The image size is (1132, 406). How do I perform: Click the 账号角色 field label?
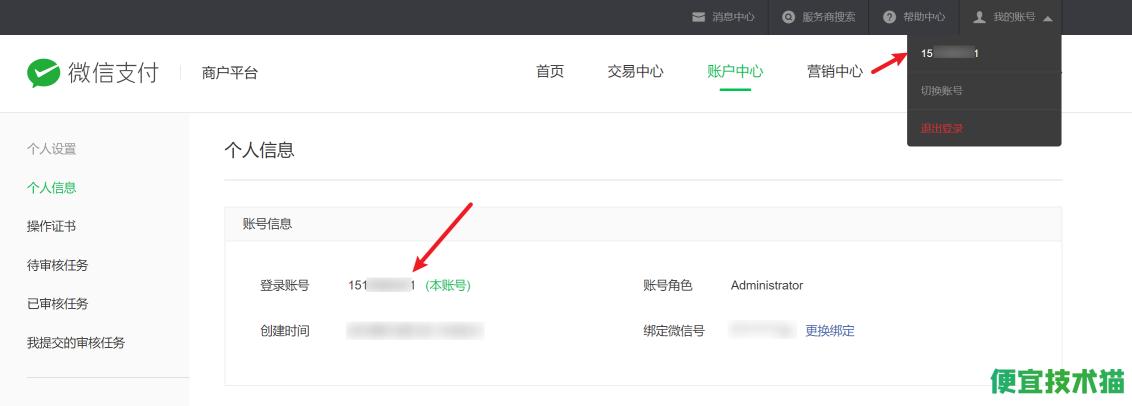point(668,285)
